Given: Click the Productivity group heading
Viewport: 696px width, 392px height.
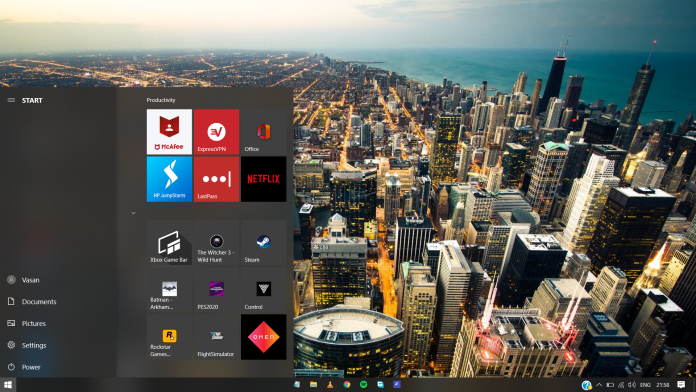Looking at the screenshot, I should [161, 100].
